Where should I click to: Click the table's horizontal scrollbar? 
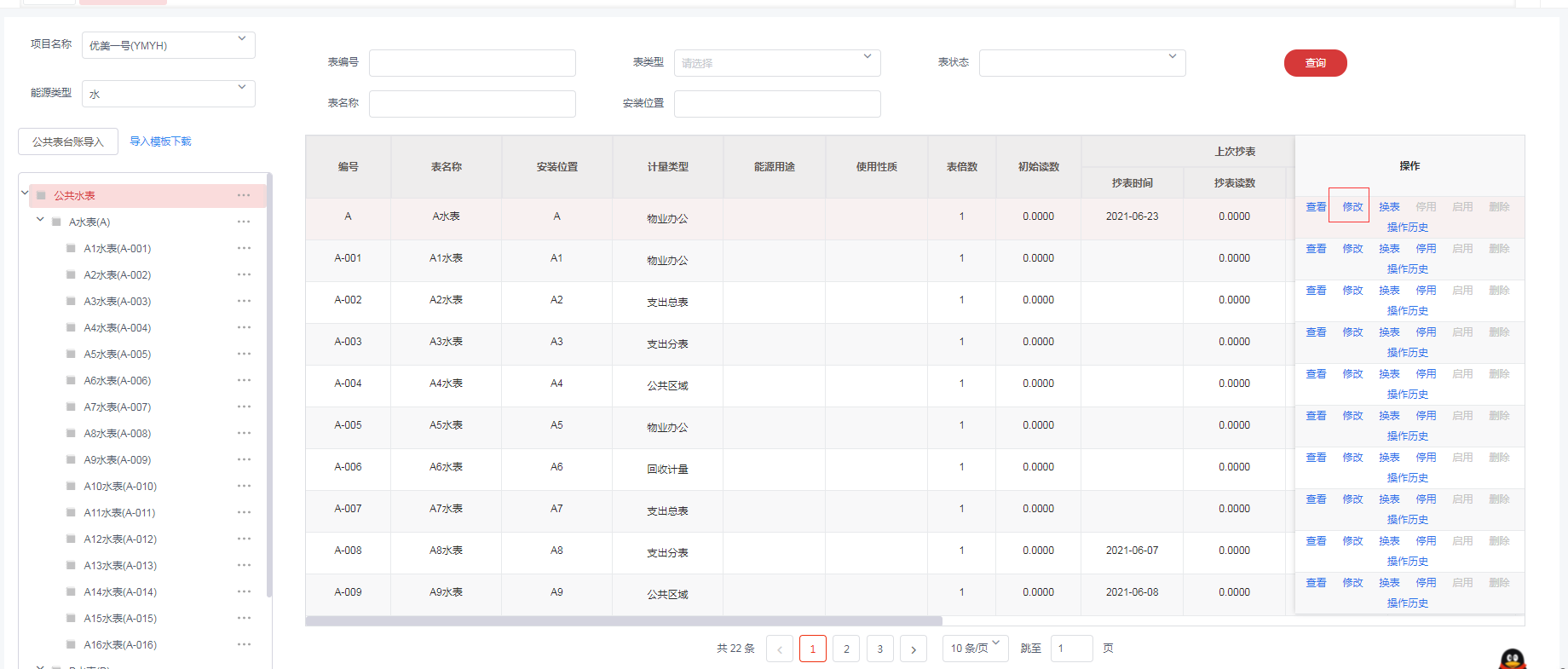coord(624,621)
